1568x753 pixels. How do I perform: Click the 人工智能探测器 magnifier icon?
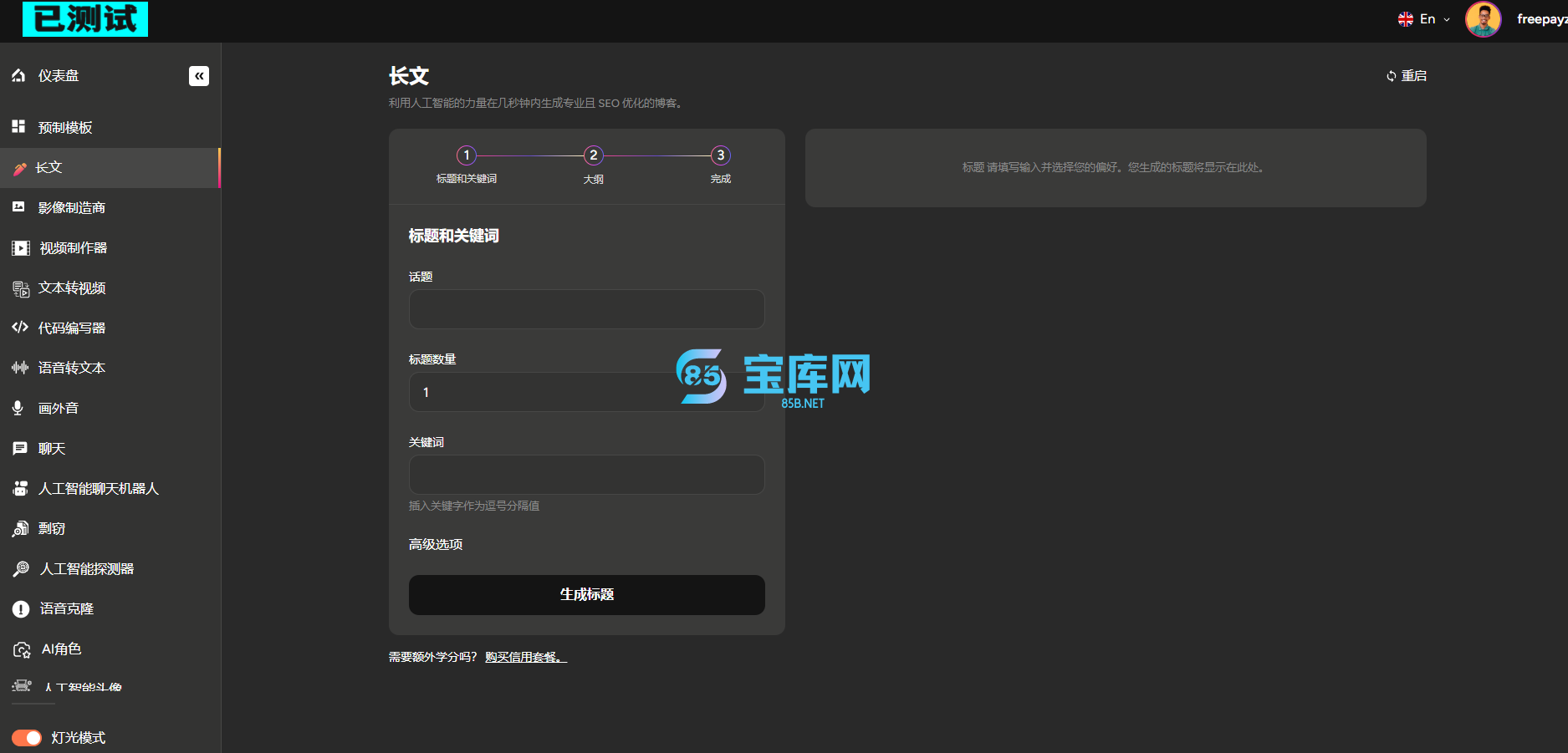[21, 569]
